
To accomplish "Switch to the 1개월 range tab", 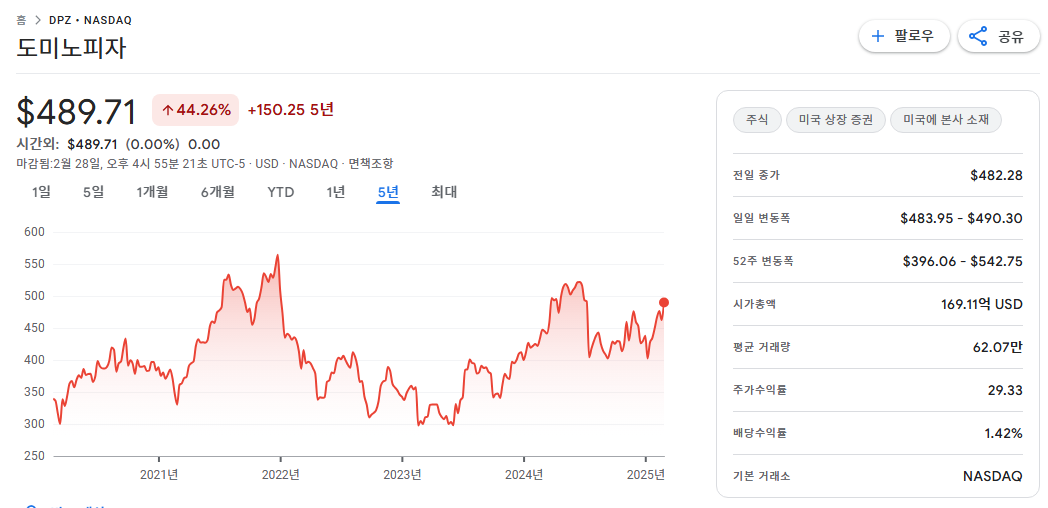I will [x=152, y=193].
